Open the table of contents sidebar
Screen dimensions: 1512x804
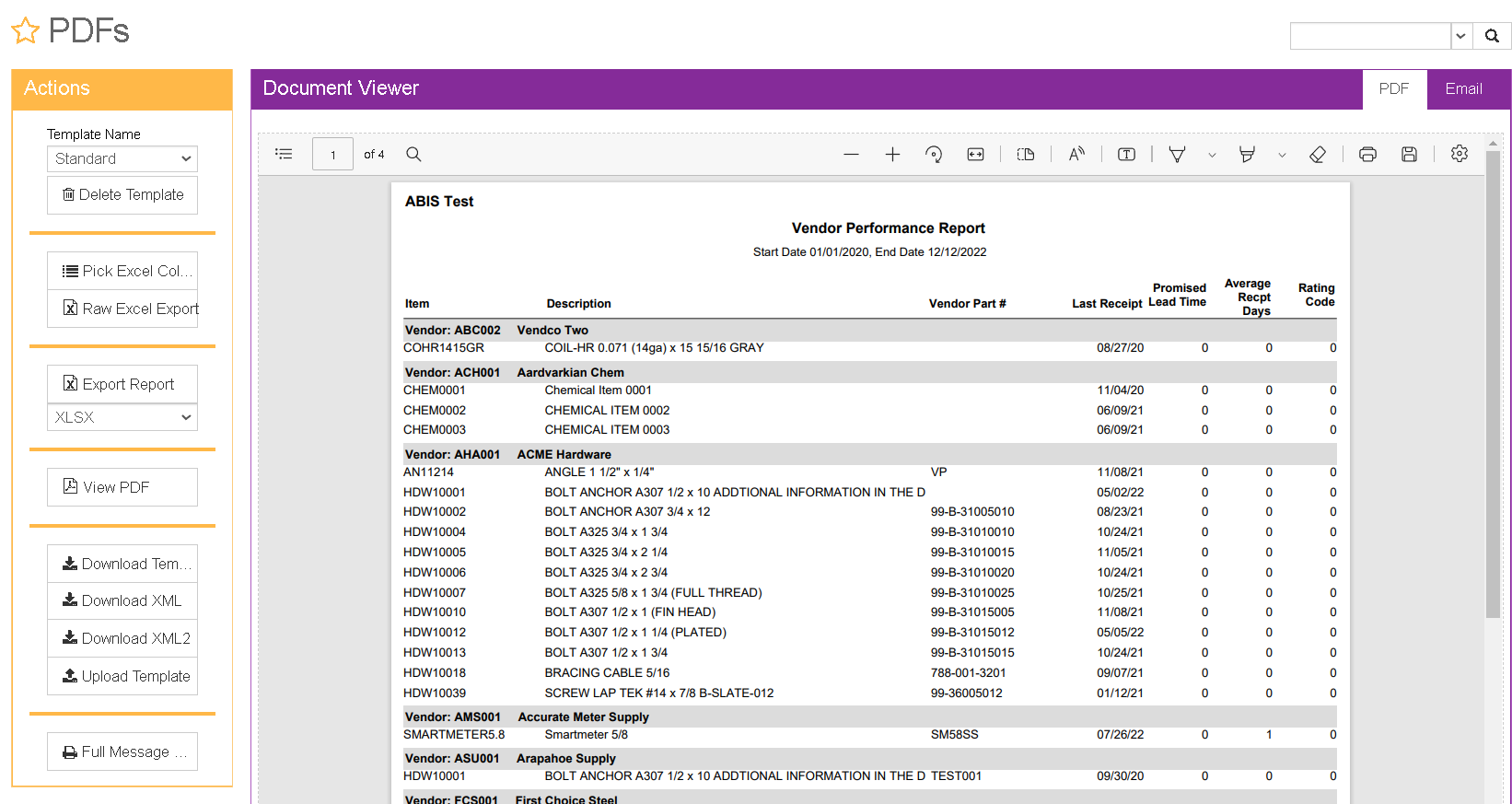tap(284, 154)
